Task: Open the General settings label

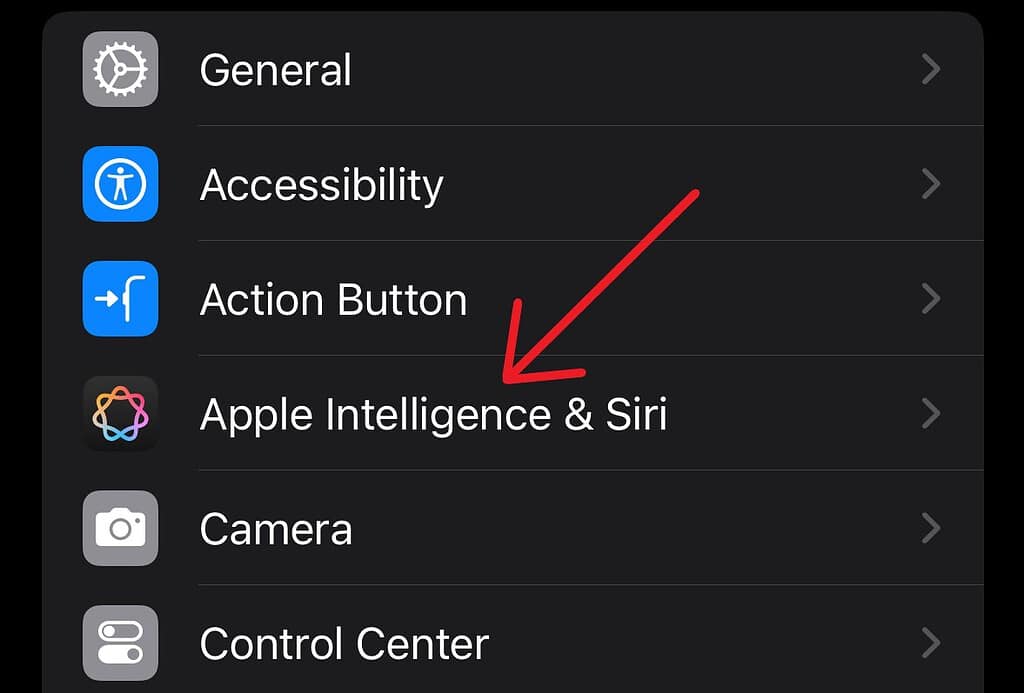Action: tap(275, 70)
